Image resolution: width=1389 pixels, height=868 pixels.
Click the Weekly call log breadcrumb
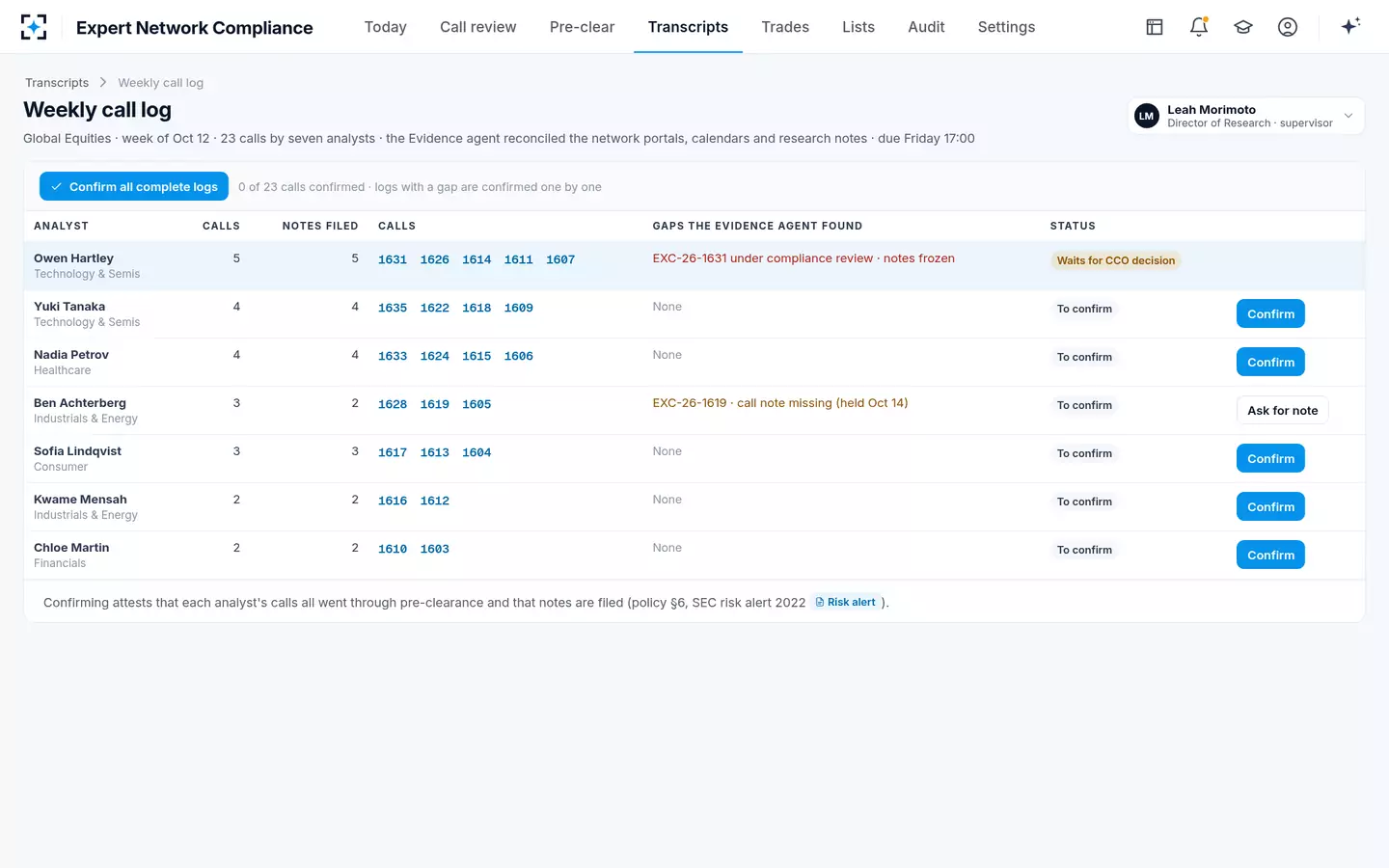161,83
